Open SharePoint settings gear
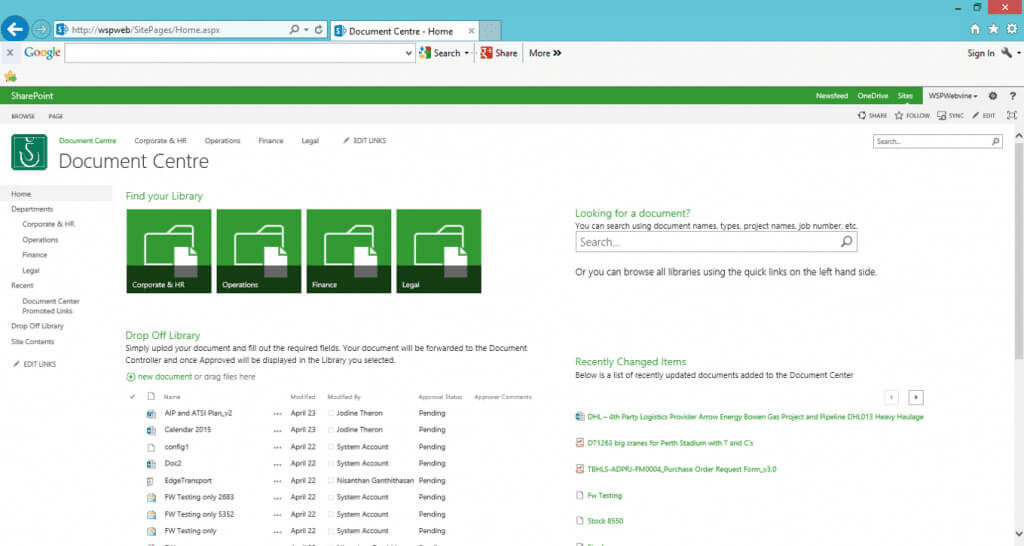This screenshot has width=1024, height=546. tap(993, 95)
